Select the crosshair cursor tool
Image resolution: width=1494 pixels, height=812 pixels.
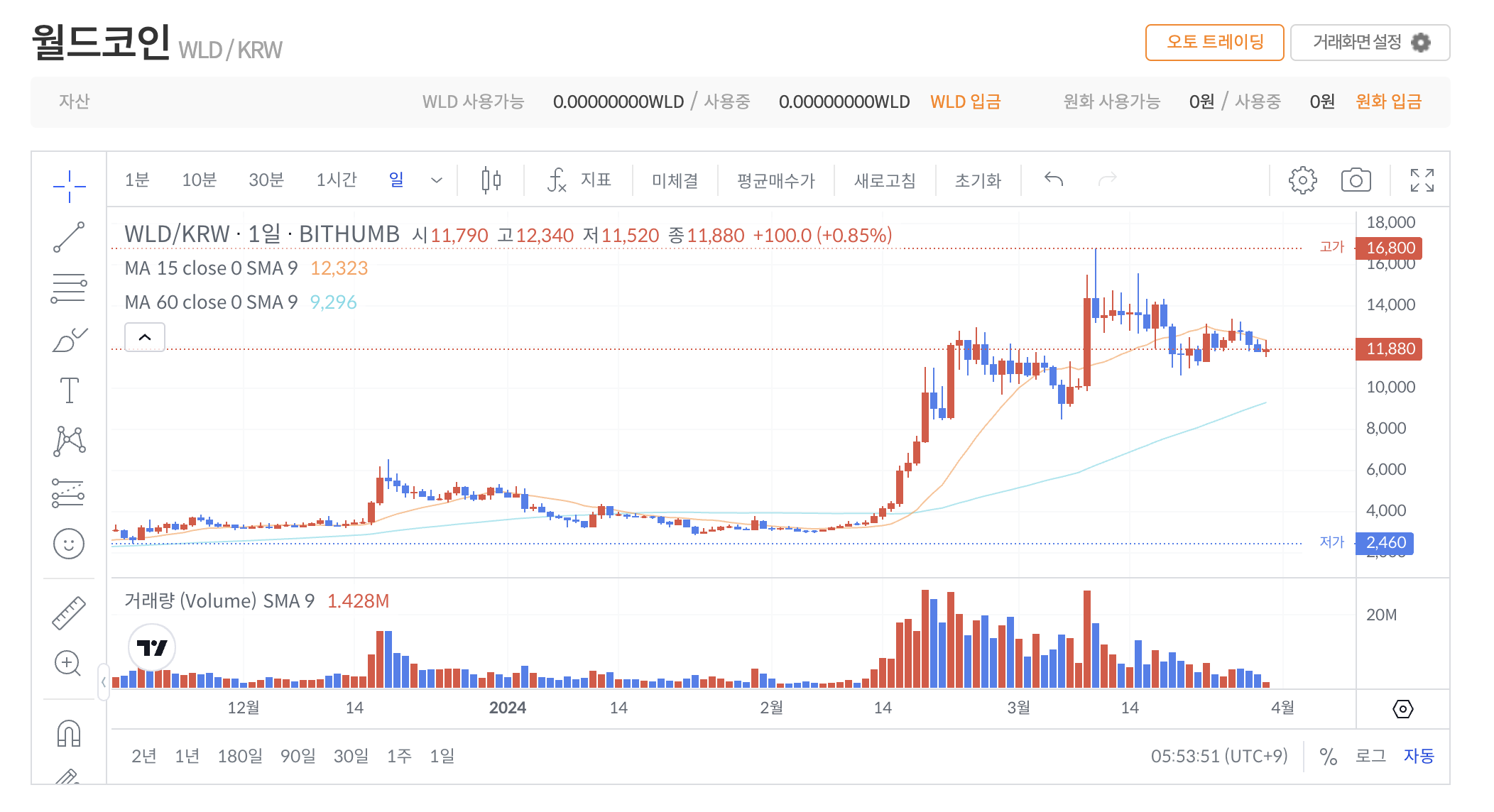coord(69,186)
